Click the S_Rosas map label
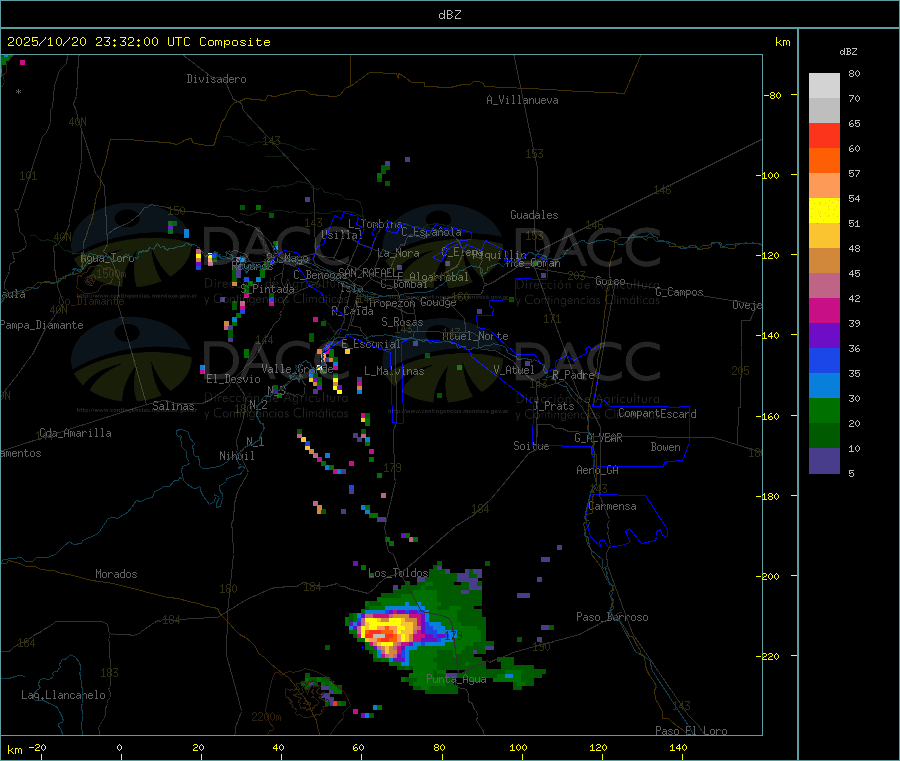900x761 pixels. (402, 322)
